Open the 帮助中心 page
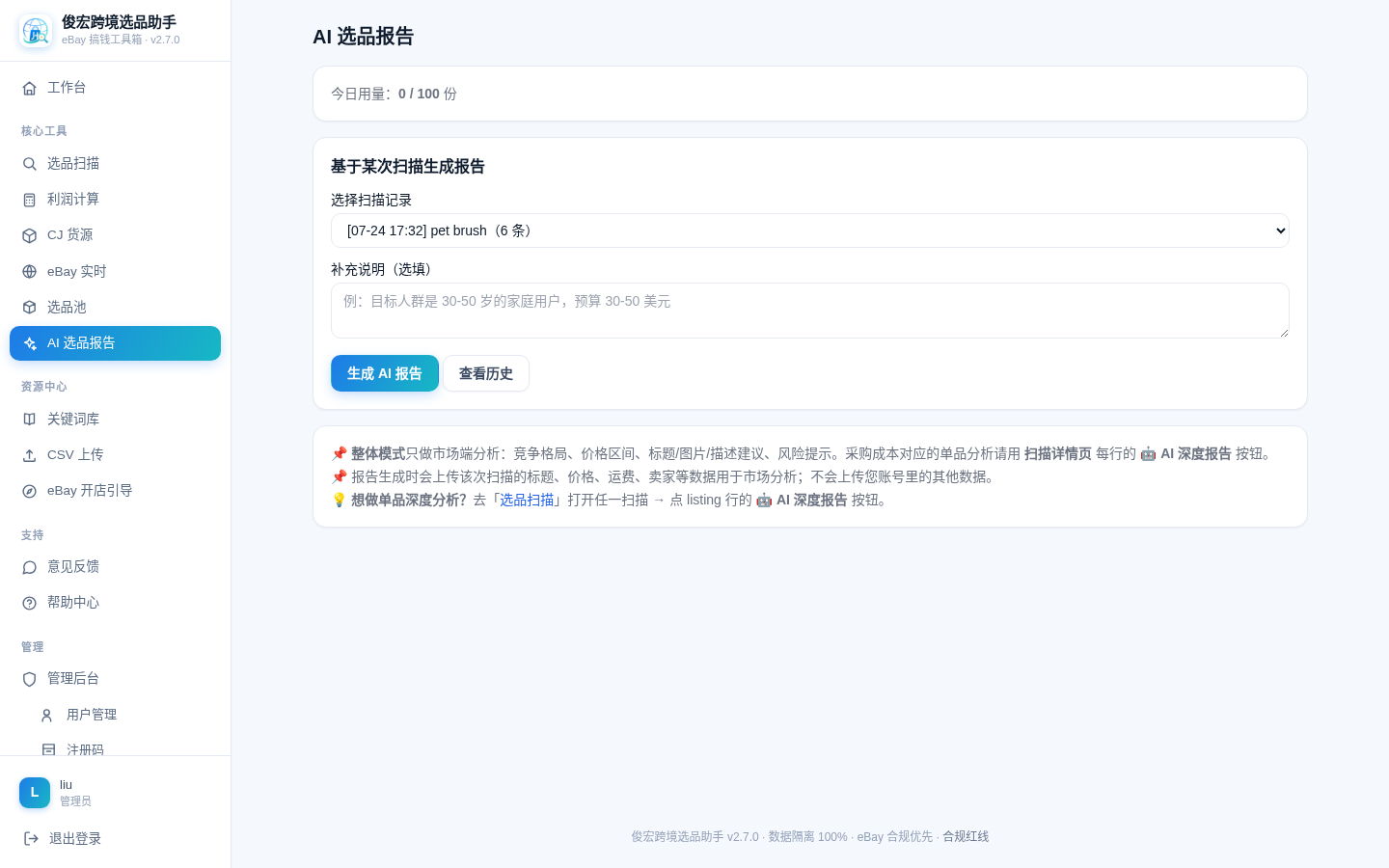The width and height of the screenshot is (1389, 868). 115,603
